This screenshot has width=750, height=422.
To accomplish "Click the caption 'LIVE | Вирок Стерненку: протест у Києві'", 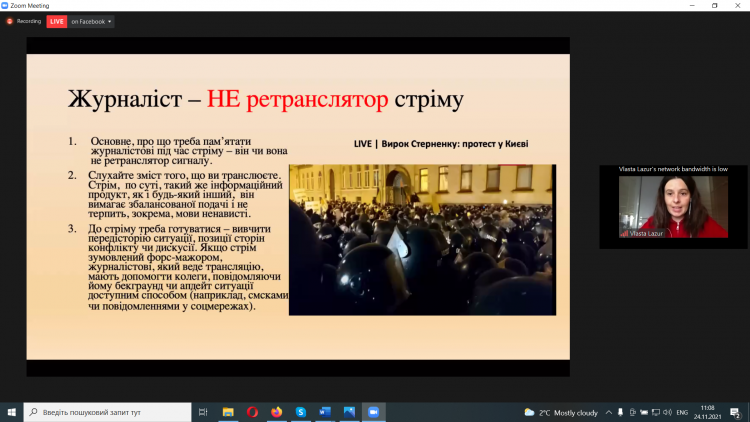I will click(441, 144).
